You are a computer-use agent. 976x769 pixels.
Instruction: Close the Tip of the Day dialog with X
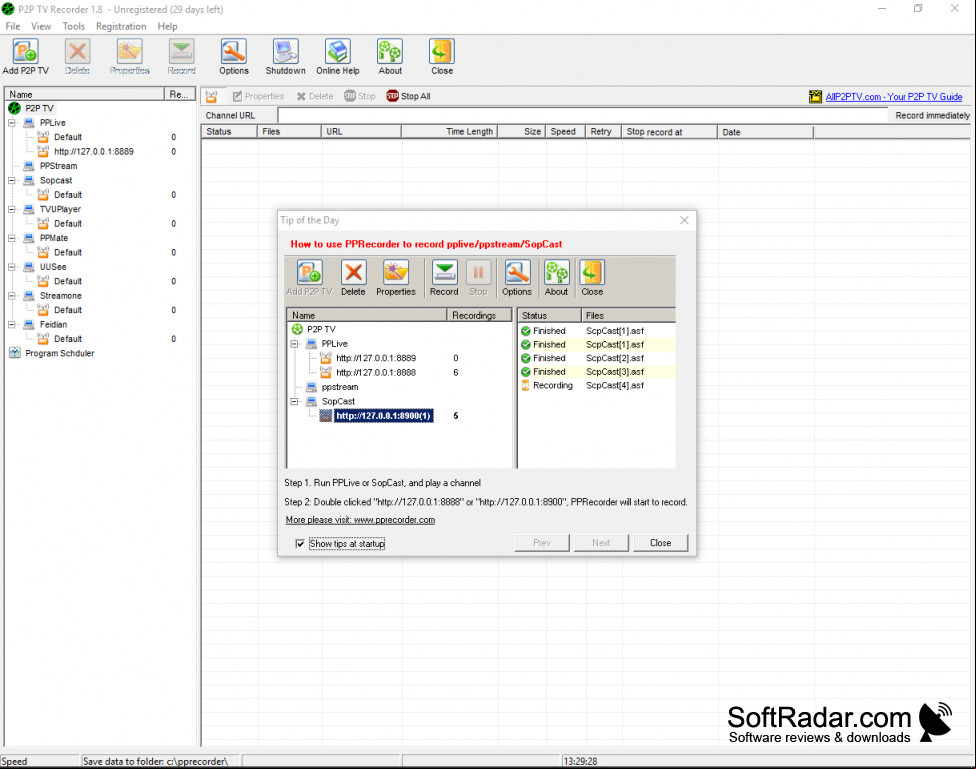pyautogui.click(x=684, y=220)
